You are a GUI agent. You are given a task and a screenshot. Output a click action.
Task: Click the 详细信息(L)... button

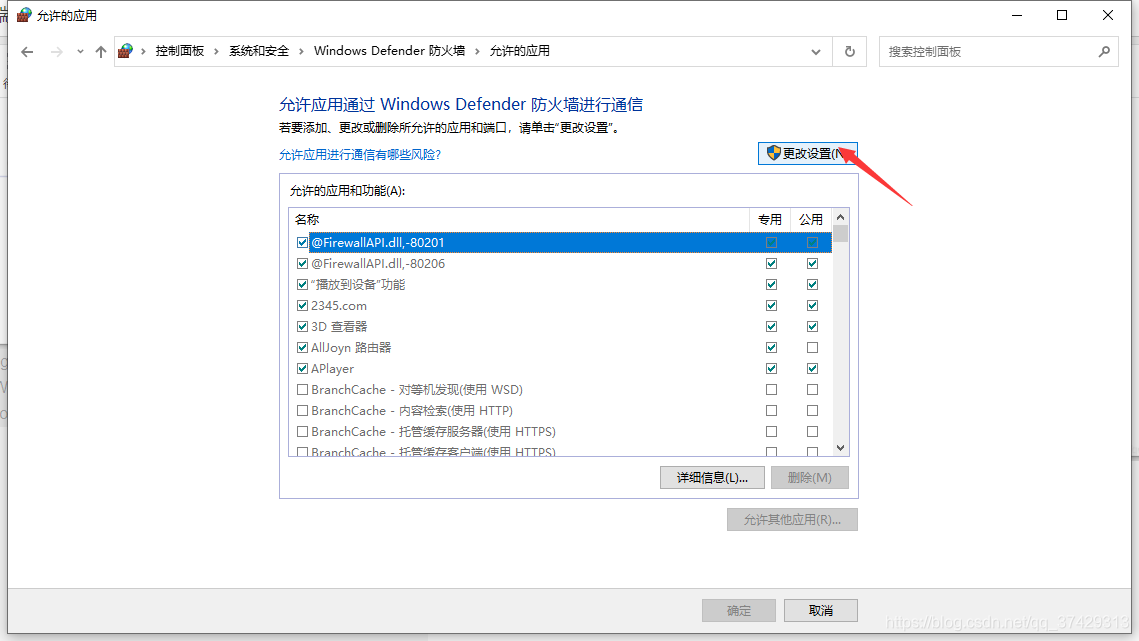[712, 477]
